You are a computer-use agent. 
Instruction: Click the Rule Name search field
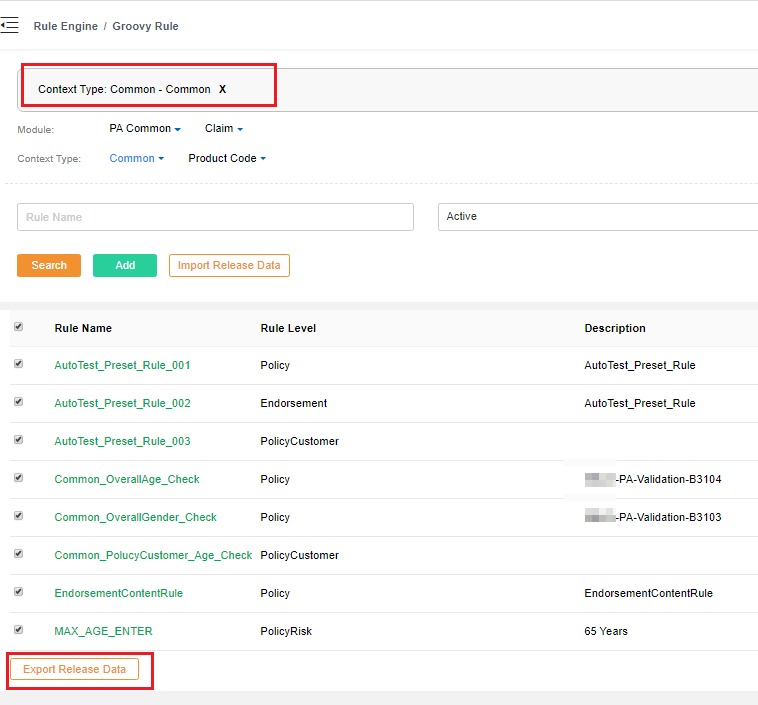tap(215, 217)
